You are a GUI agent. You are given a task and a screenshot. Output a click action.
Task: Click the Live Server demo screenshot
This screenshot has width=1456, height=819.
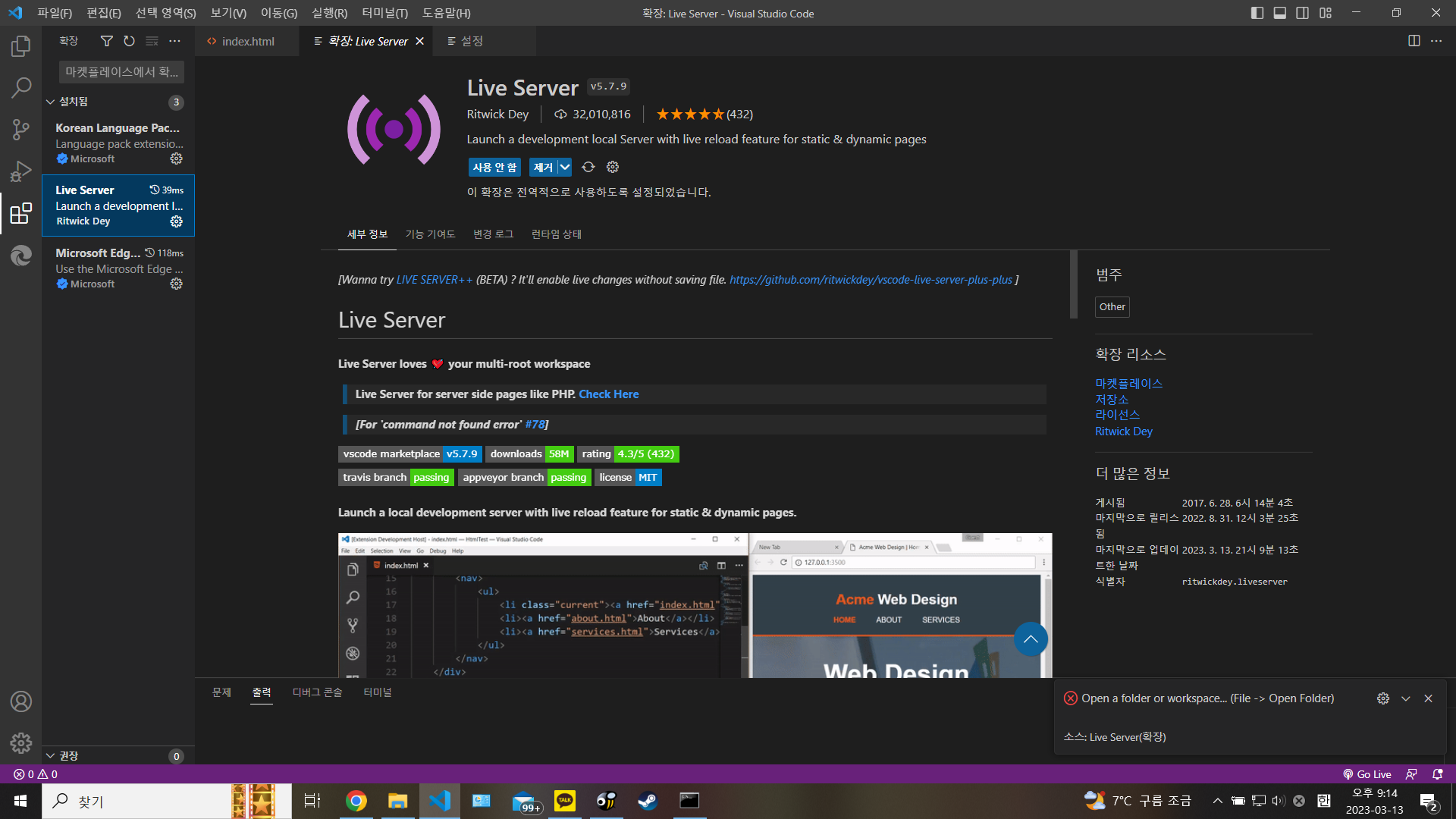tap(695, 605)
